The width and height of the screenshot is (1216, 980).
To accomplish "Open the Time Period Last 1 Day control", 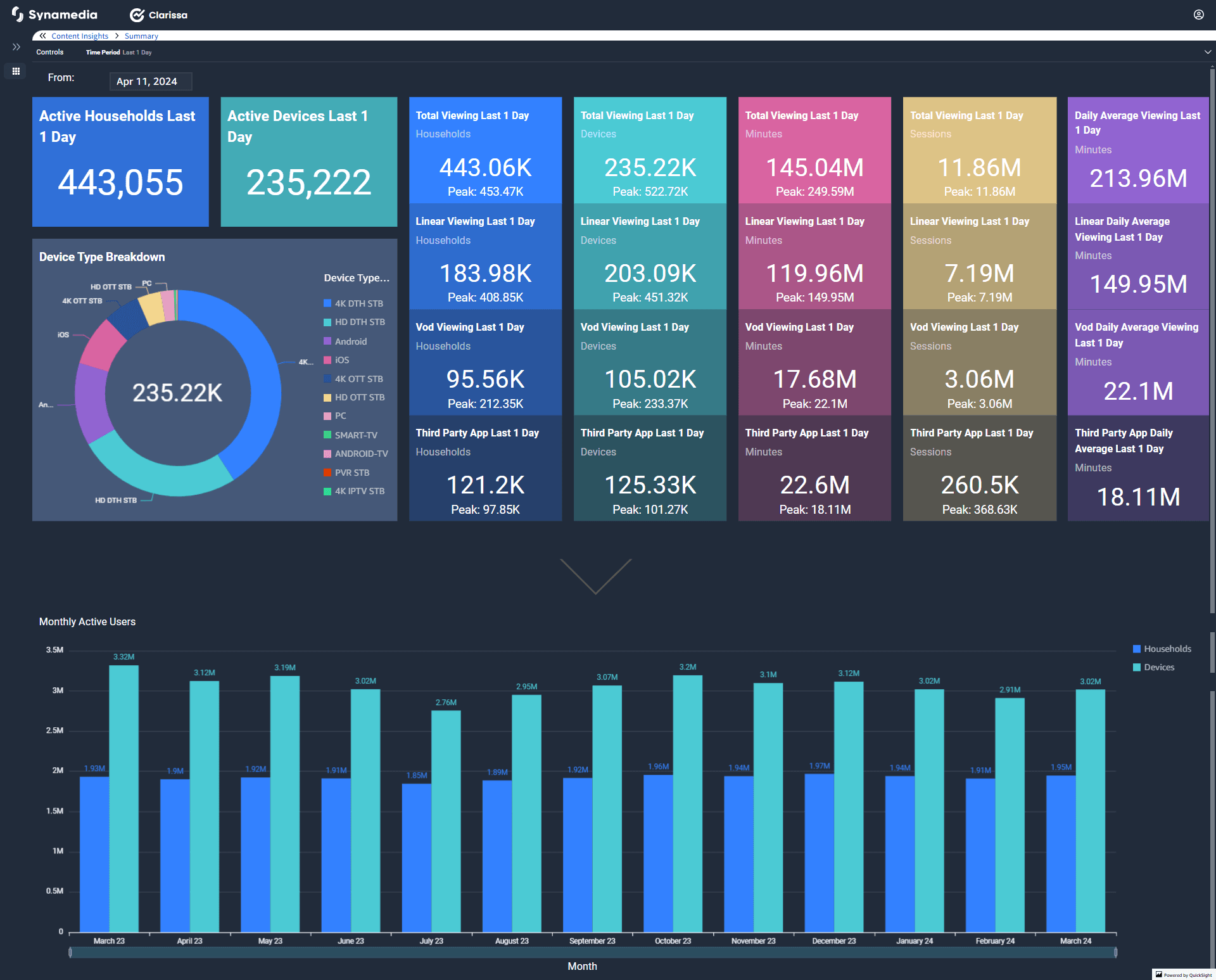I will click(x=119, y=53).
